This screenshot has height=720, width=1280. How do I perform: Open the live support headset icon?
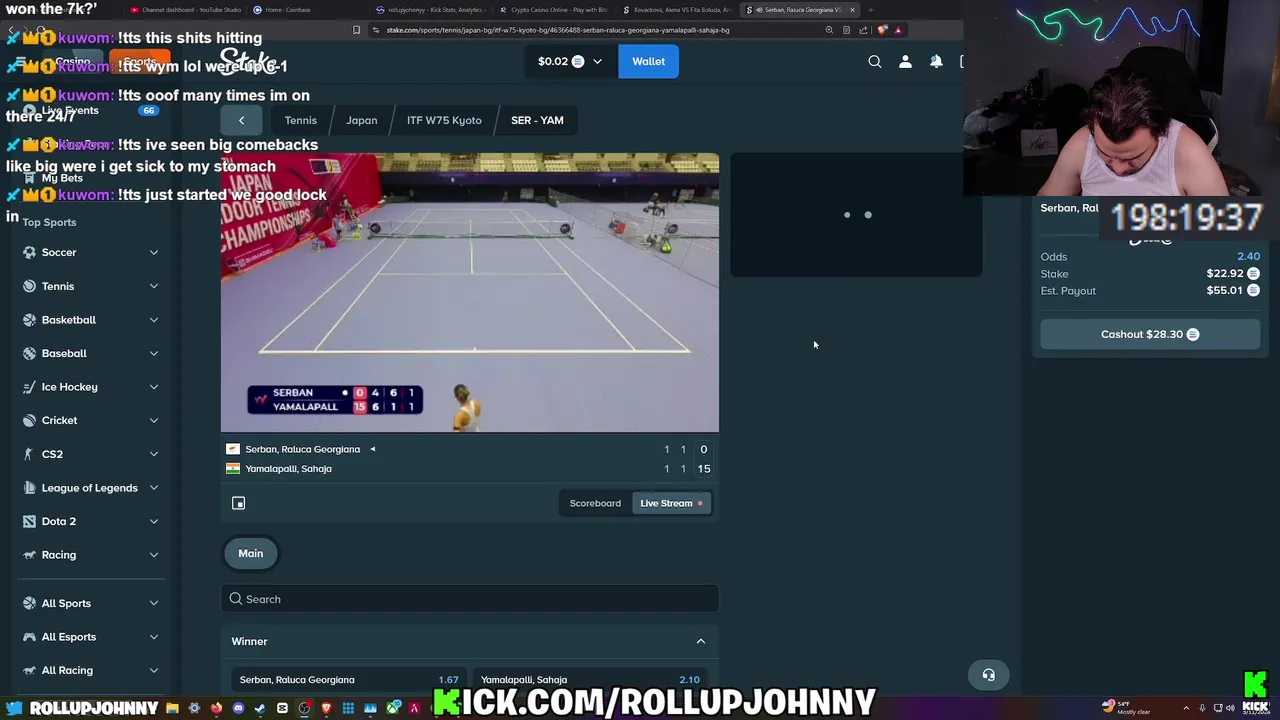pos(988,675)
